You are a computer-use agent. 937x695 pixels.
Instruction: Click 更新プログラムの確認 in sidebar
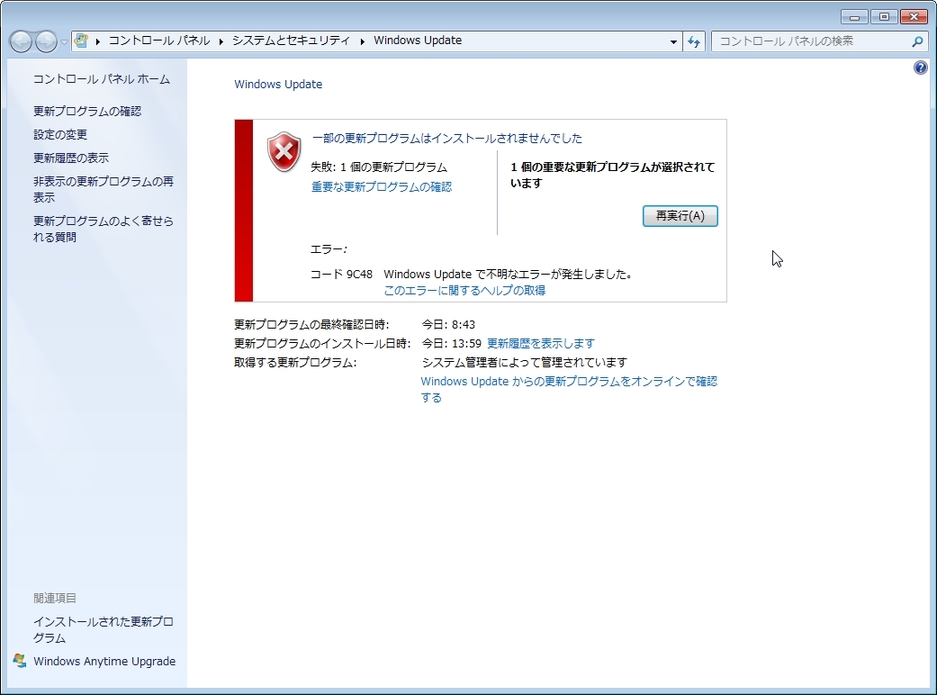point(87,111)
